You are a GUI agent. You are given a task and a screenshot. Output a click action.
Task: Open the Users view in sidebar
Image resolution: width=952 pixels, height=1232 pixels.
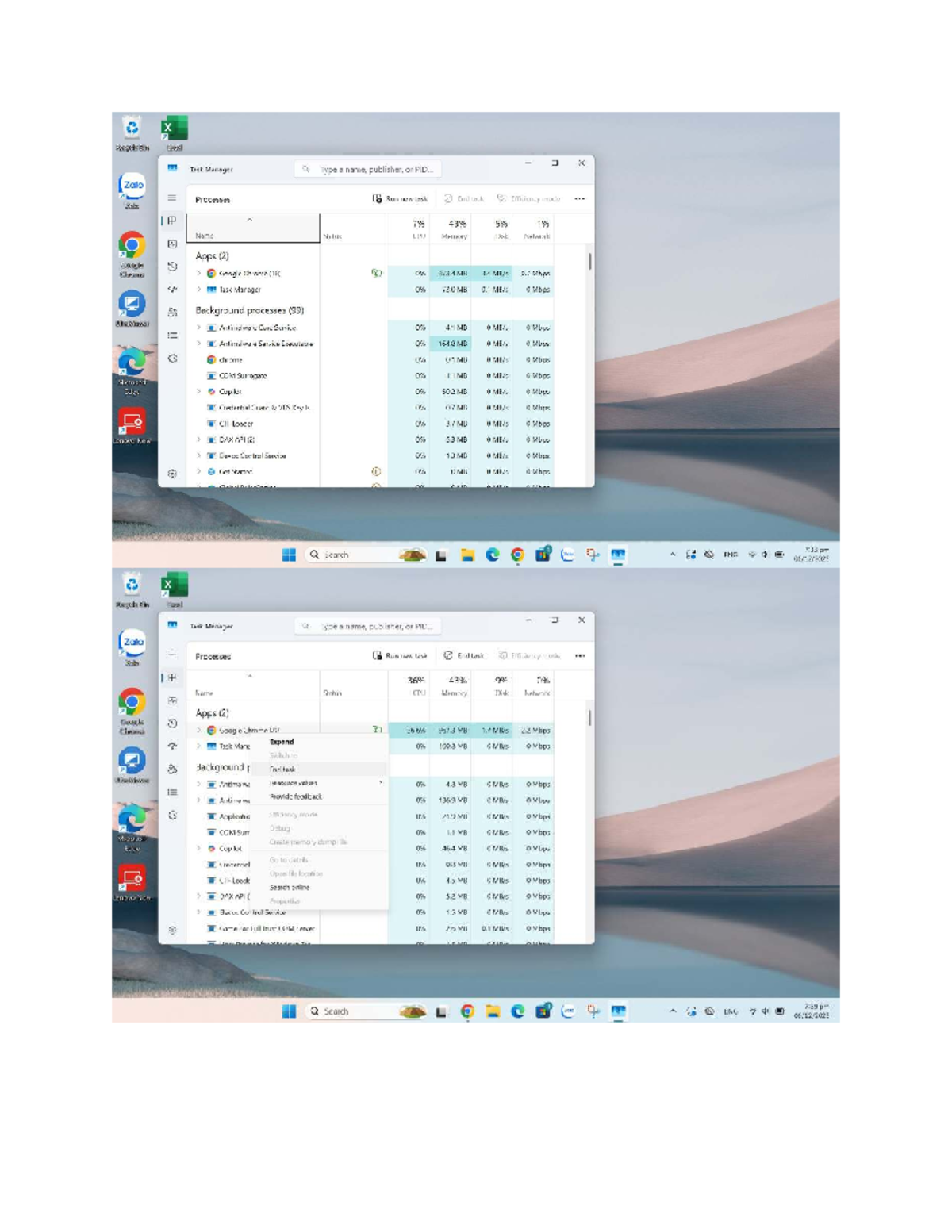172,312
